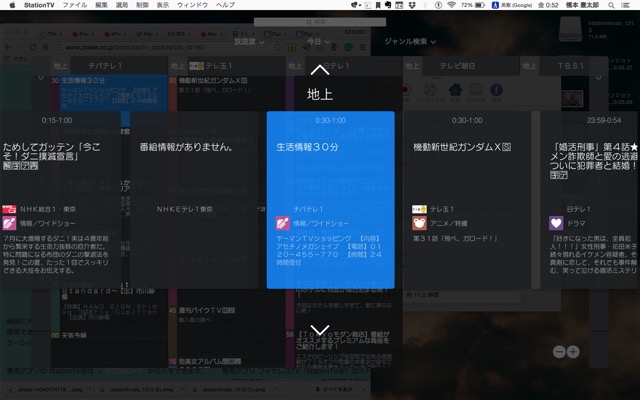This screenshot has width=640, height=400.
Task: Click the NHK総合1 channel logo
Action: pyautogui.click(x=9, y=209)
